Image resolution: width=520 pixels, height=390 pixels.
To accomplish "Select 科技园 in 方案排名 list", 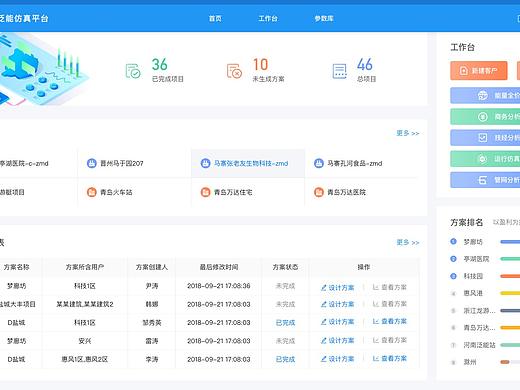I will 473,276.
